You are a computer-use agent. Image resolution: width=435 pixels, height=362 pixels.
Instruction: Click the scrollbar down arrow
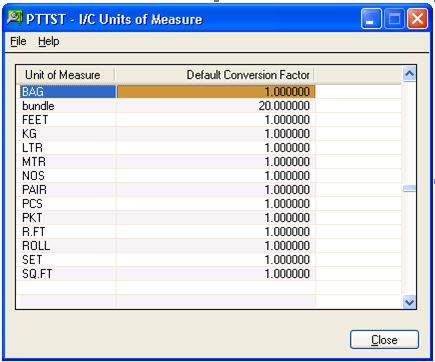(409, 302)
